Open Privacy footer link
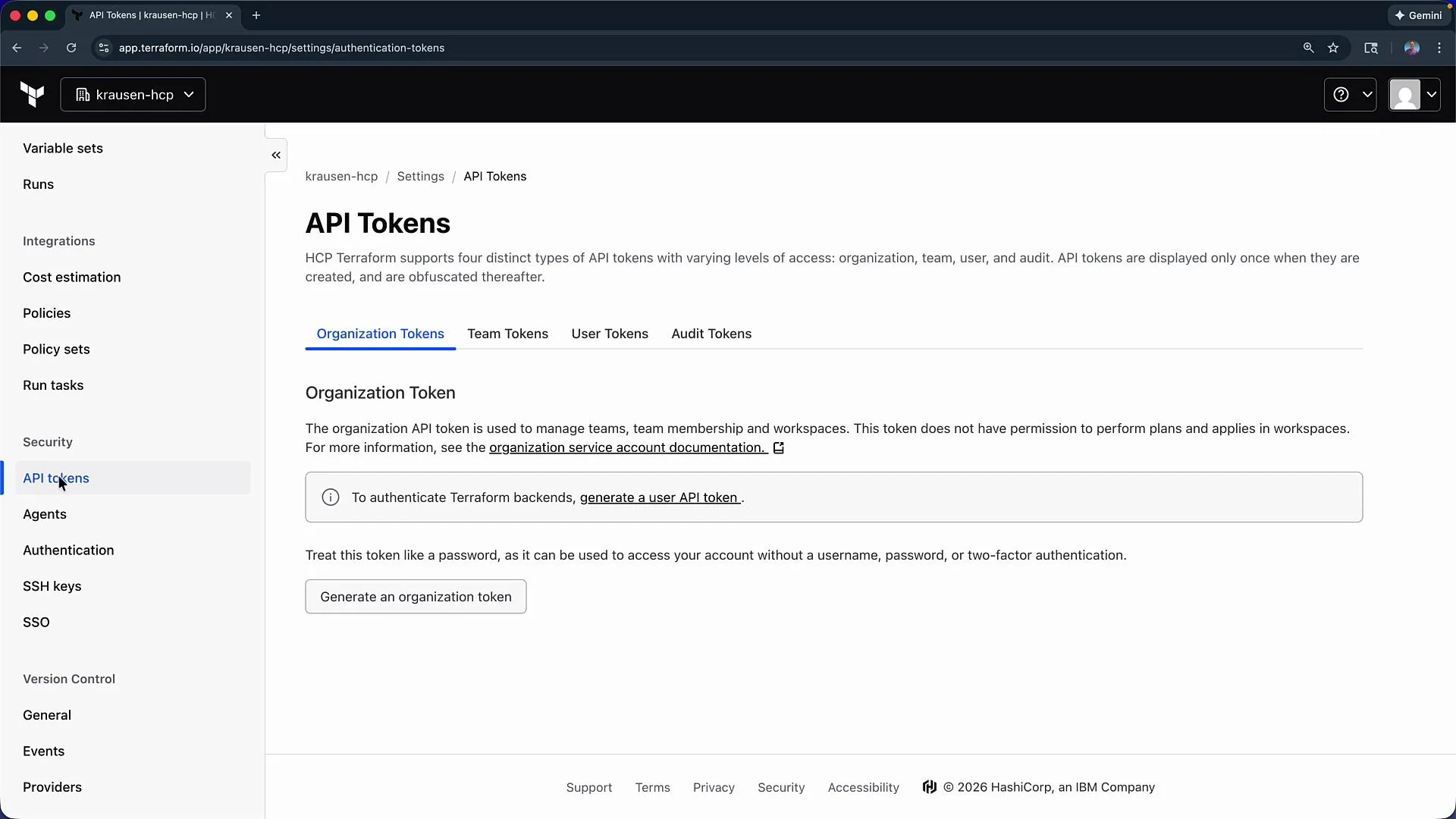Image resolution: width=1456 pixels, height=819 pixels. coord(714,787)
